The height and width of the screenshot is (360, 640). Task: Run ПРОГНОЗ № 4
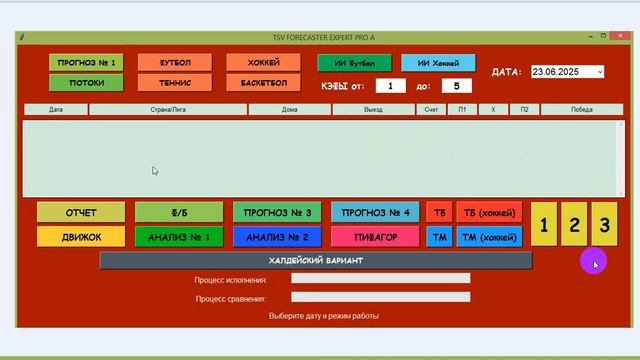tap(375, 213)
